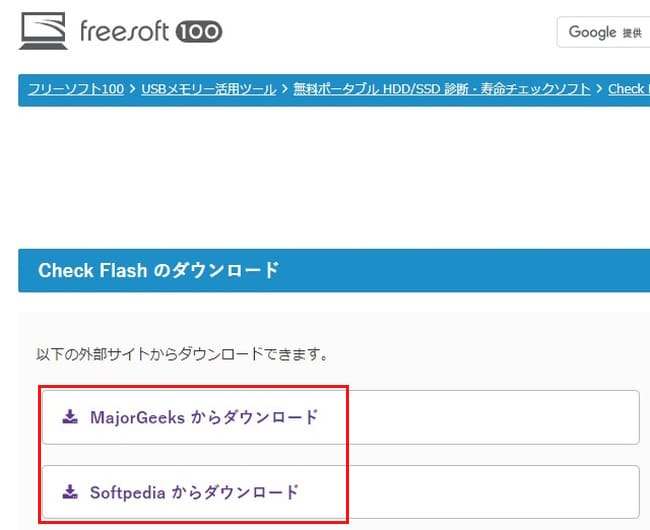Viewport: 650px width, 530px height.
Task: Click the download icon beside Softpedia
Action: [69, 491]
